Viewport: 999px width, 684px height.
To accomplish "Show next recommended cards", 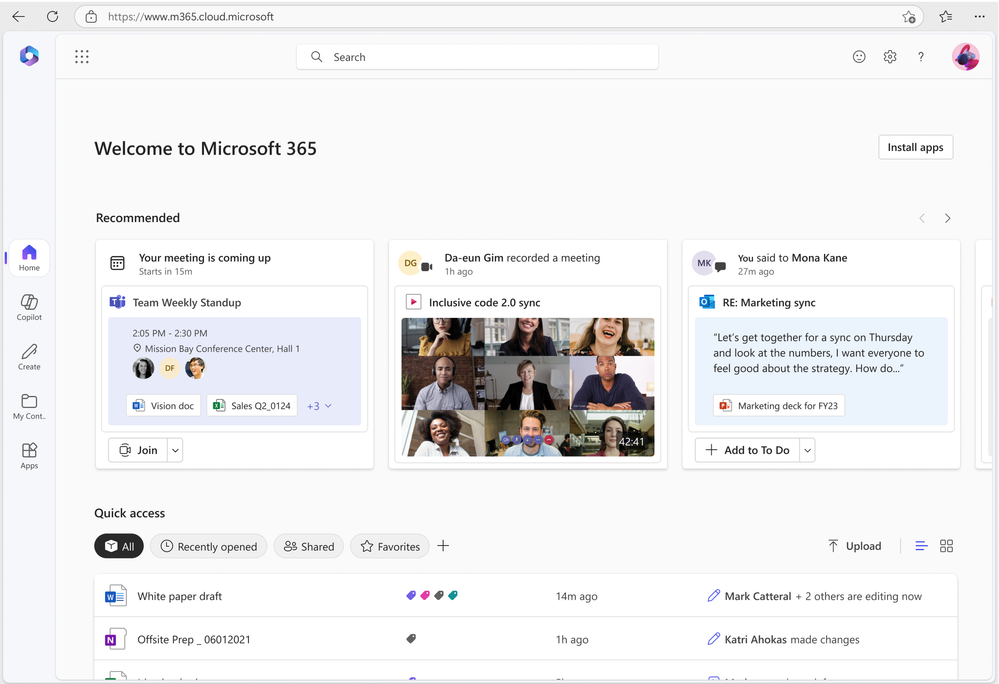I will point(947,218).
